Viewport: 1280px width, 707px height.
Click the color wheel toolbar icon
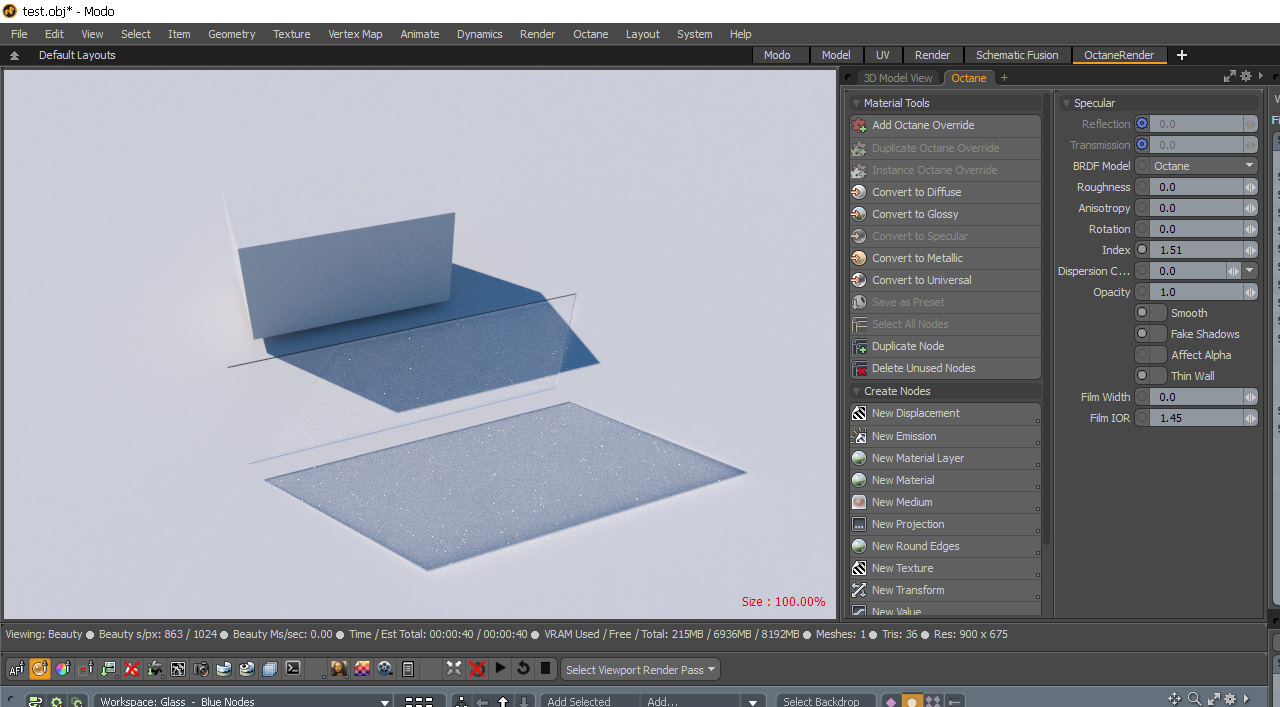63,669
